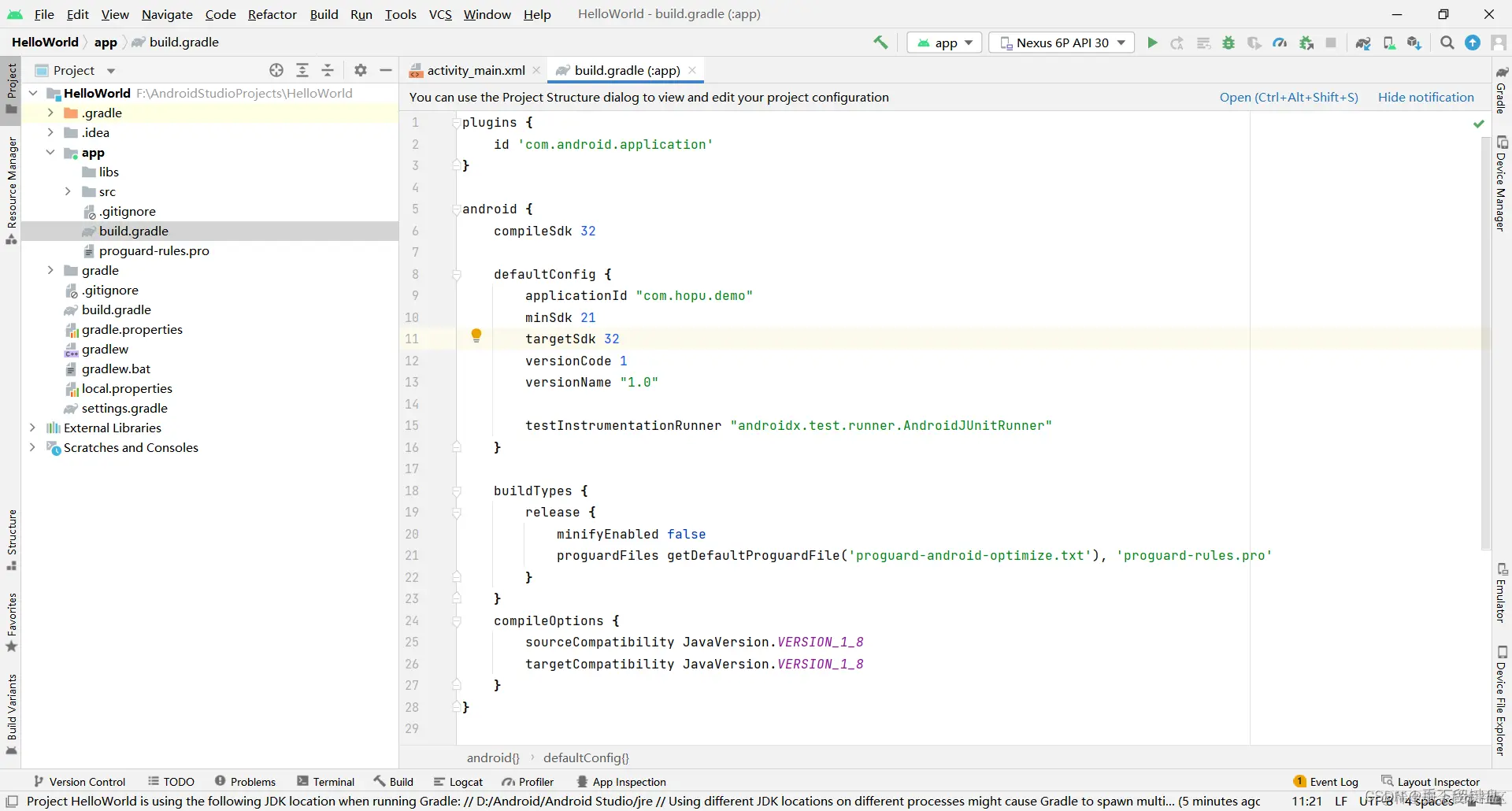Open Project panel gear options
This screenshot has width=1512, height=811.
[361, 70]
